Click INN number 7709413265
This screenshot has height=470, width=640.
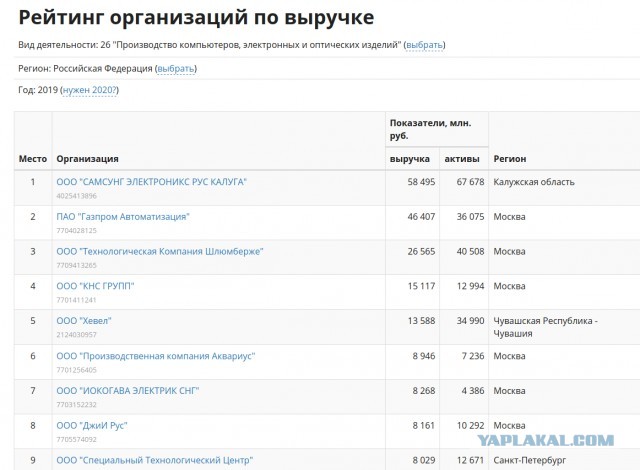(76, 265)
